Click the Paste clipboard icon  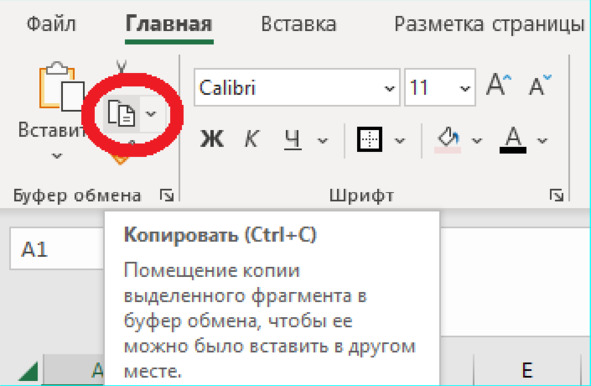pos(61,87)
